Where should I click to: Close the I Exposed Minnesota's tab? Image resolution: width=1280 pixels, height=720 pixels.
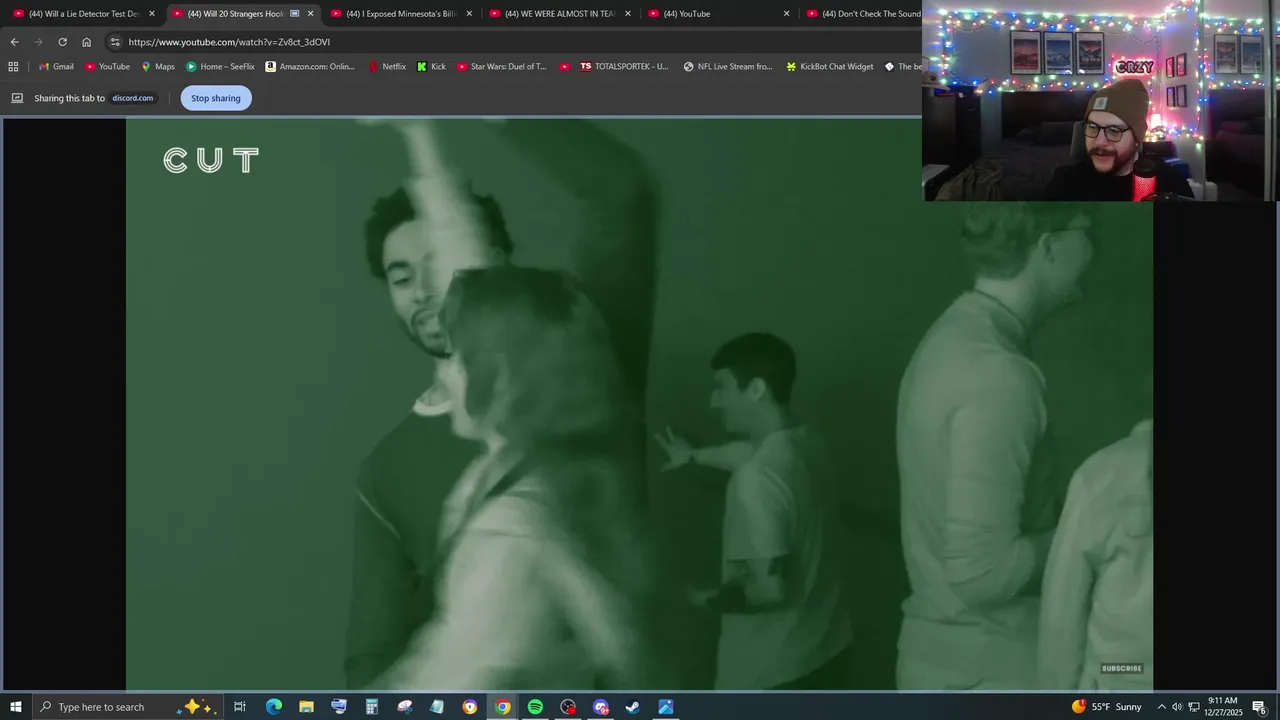click(469, 14)
